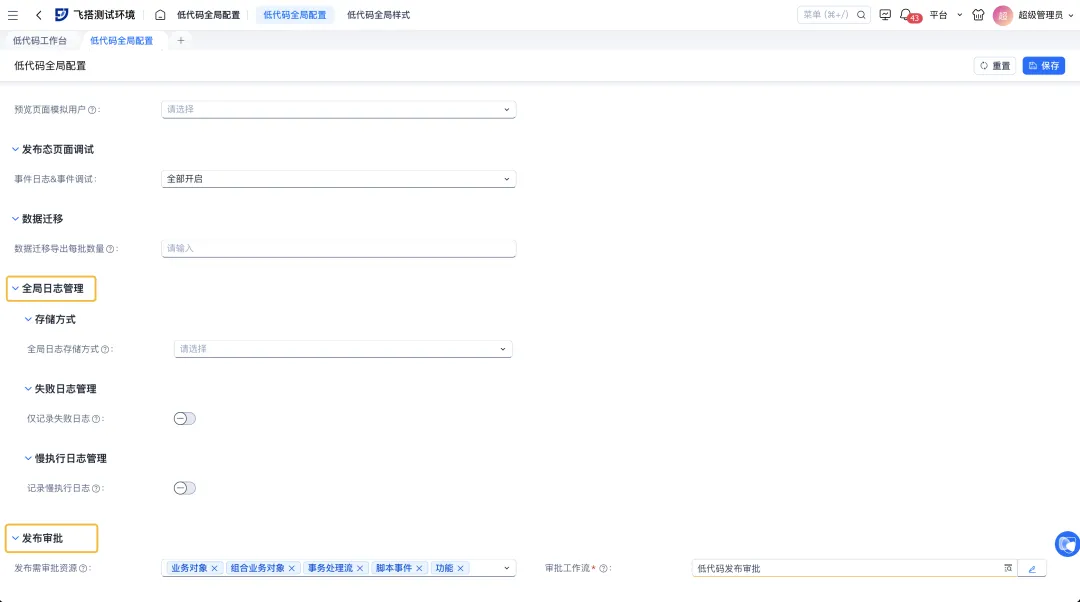
Task: Open the 发布需审批资源 multi-select dropdown arrow
Action: pos(506,568)
